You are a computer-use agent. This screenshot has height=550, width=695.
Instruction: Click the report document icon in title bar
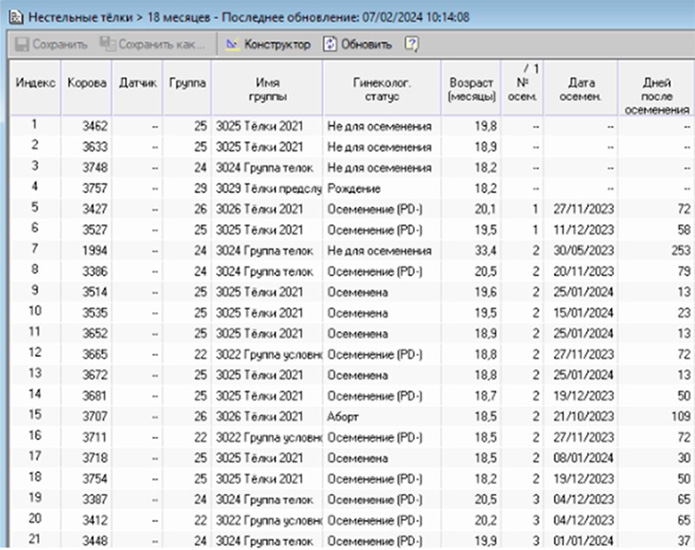[16, 17]
